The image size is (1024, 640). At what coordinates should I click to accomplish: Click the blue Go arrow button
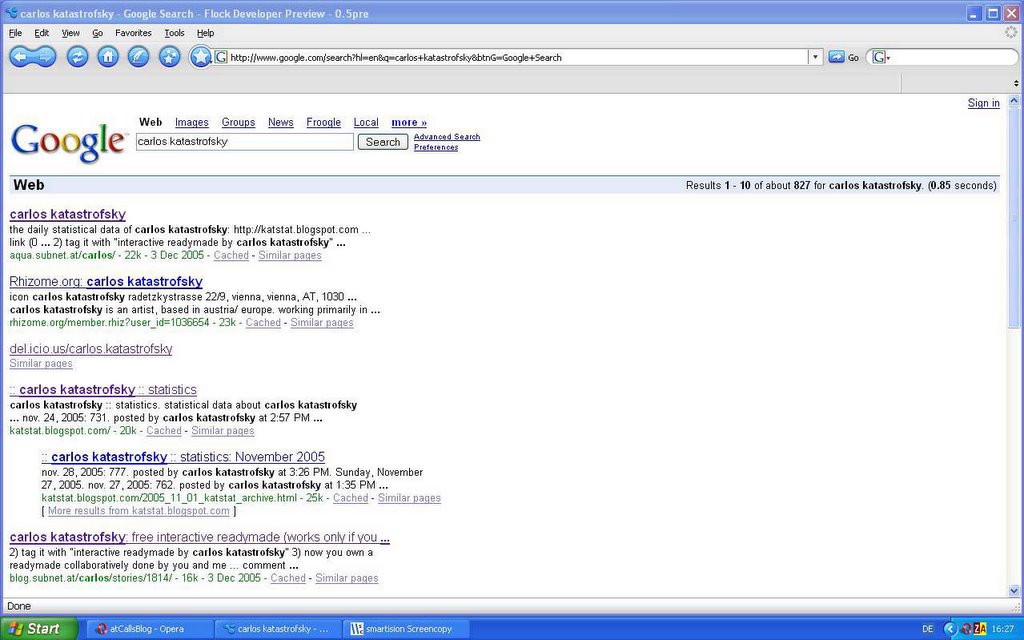tap(837, 57)
